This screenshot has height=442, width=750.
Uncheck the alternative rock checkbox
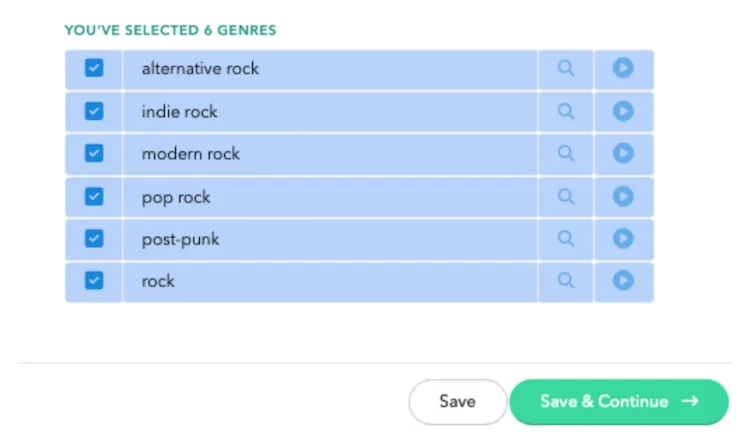(94, 69)
